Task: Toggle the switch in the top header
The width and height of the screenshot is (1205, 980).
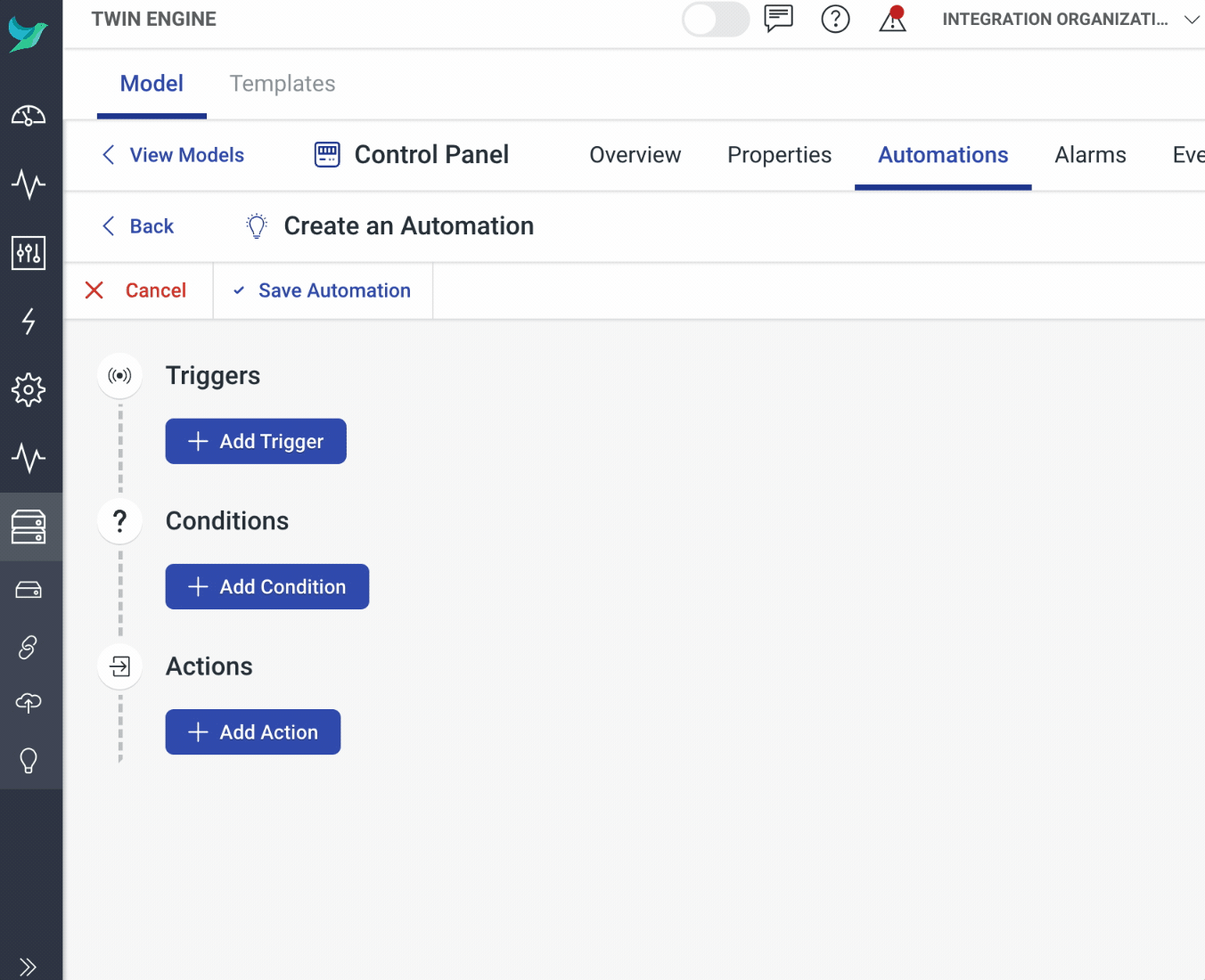Action: (x=716, y=19)
